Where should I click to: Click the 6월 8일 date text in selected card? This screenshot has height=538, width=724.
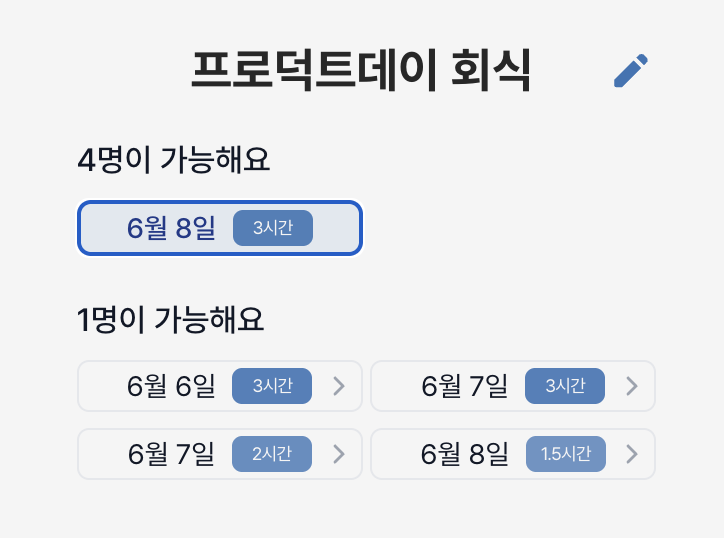[171, 228]
